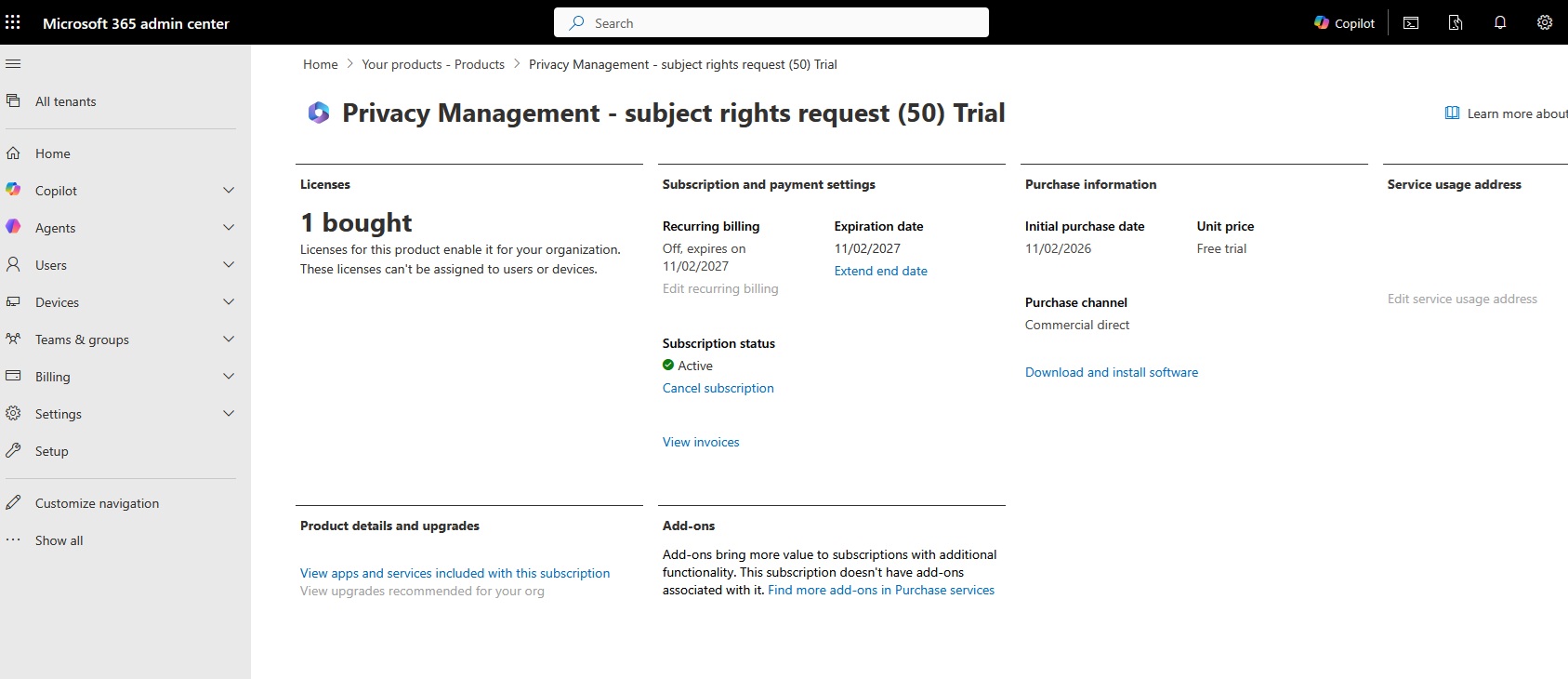The height and width of the screenshot is (679, 1568).
Task: Focus the Search input field
Action: click(771, 23)
